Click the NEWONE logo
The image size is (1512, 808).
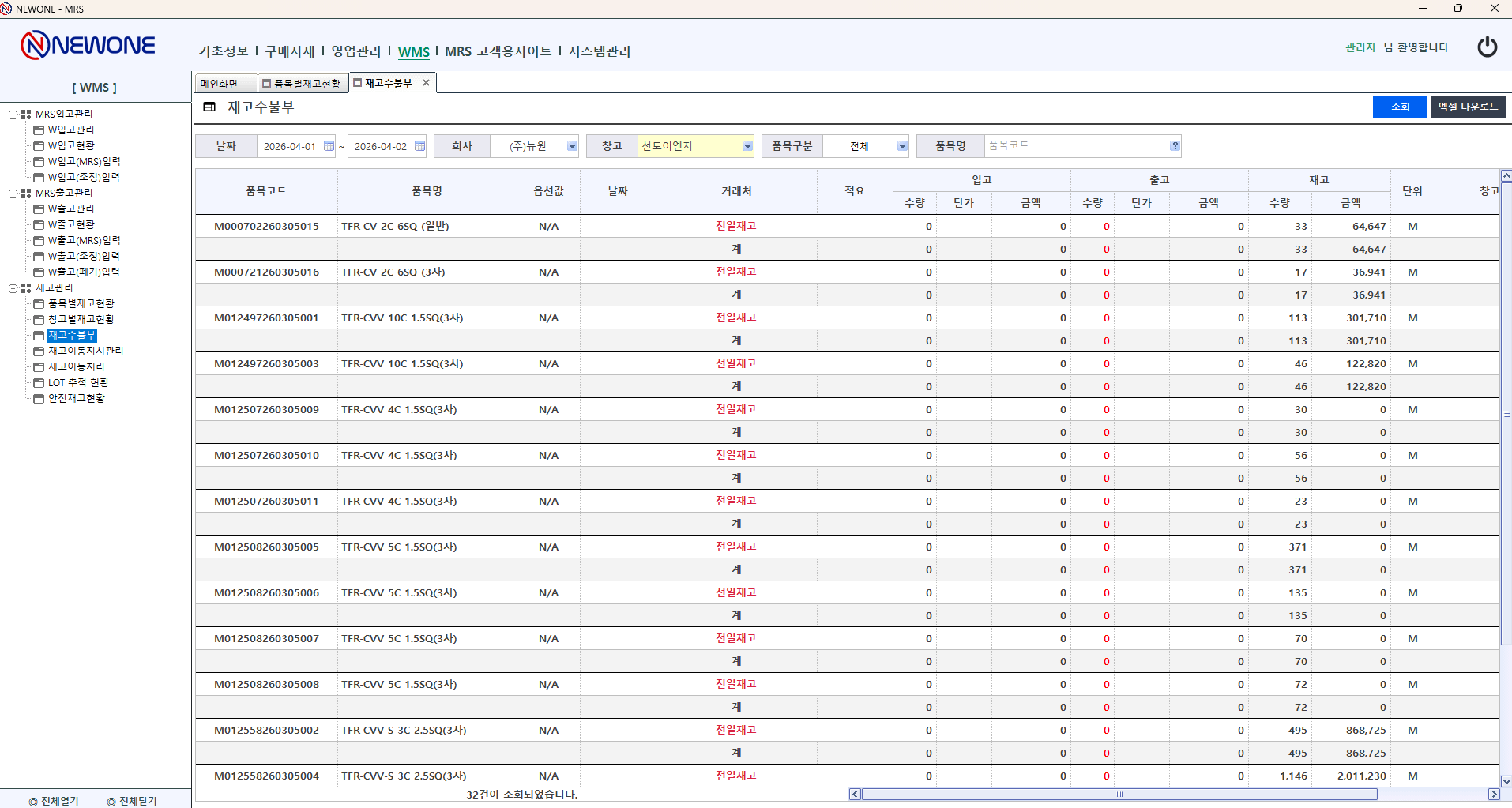click(x=88, y=46)
